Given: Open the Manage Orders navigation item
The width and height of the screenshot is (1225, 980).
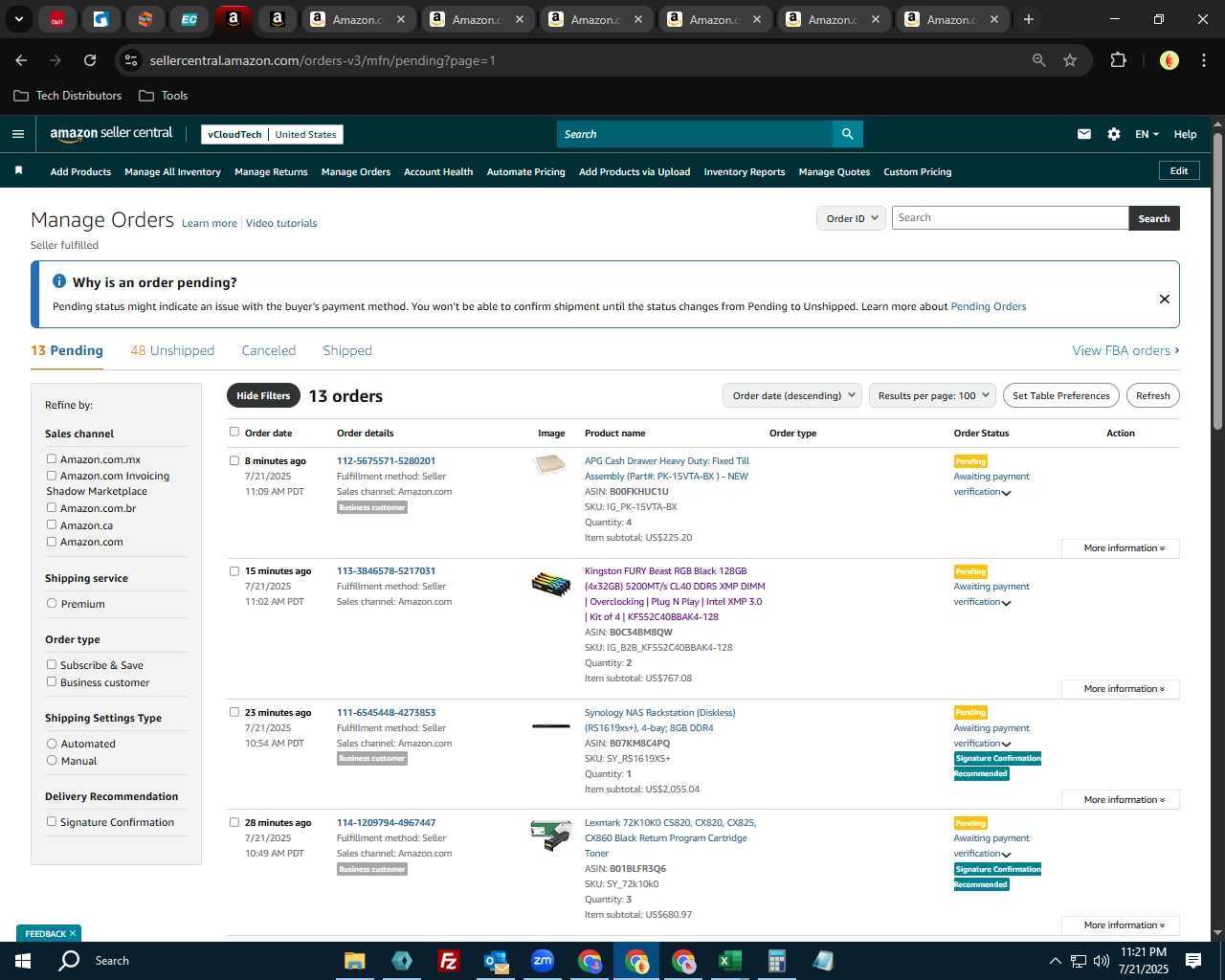Looking at the screenshot, I should 356,172.
